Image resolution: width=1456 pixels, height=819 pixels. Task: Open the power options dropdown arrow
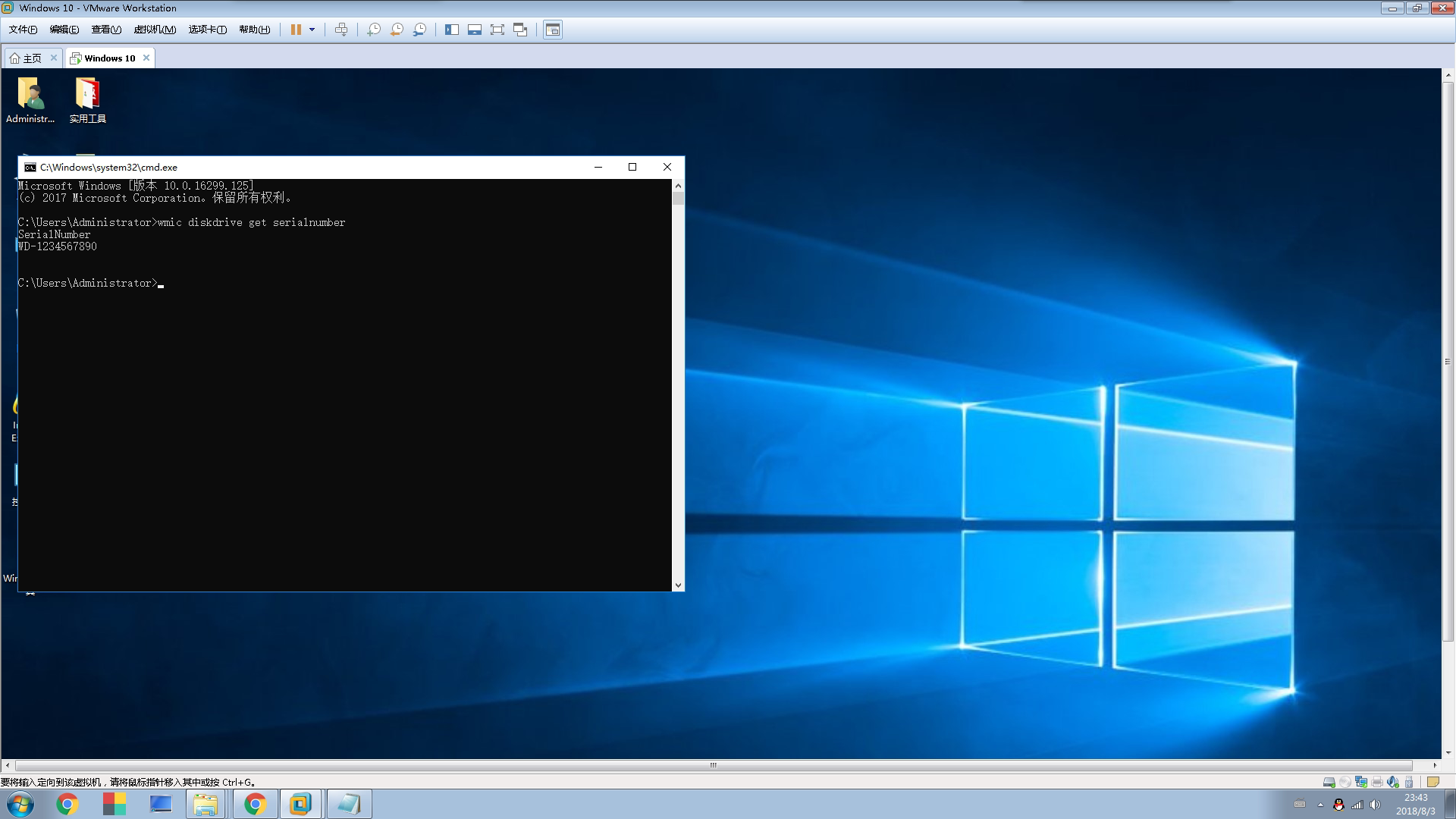312,30
